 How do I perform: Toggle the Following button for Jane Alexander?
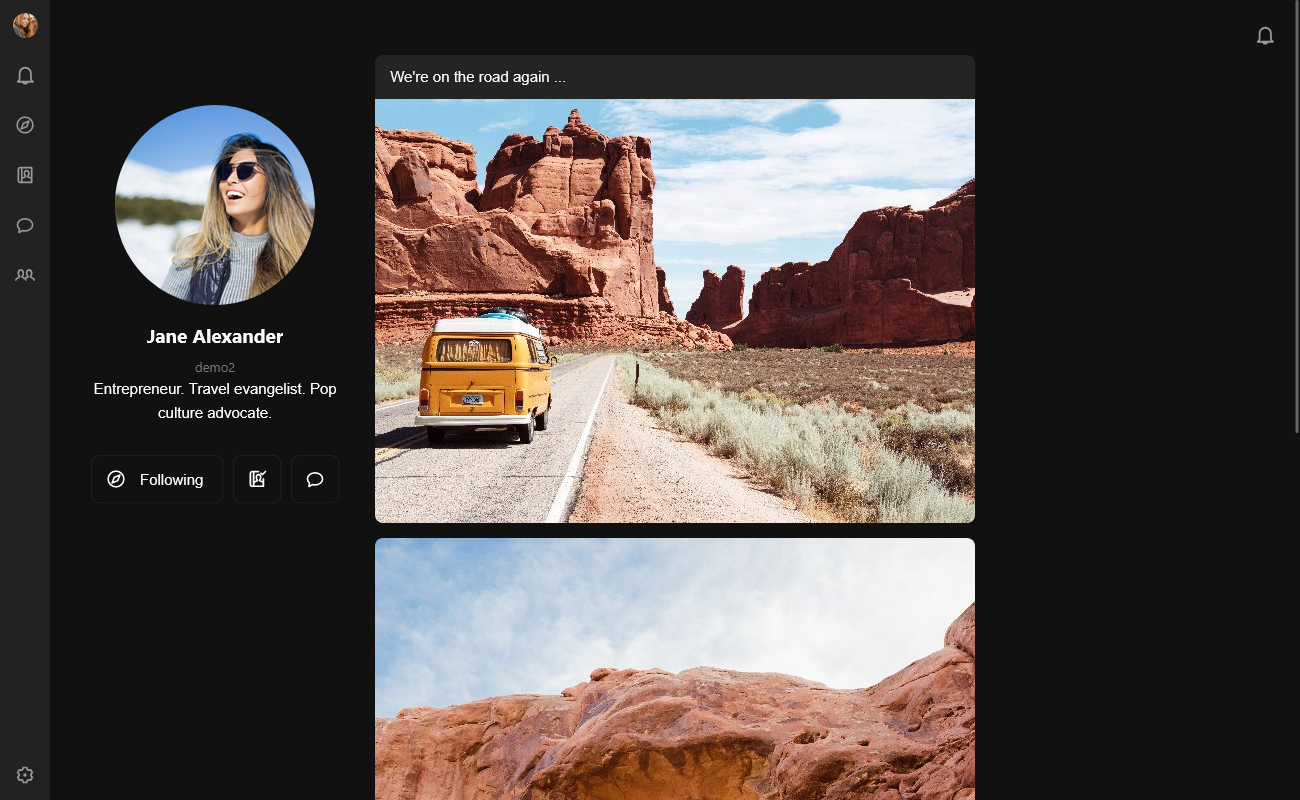click(157, 479)
